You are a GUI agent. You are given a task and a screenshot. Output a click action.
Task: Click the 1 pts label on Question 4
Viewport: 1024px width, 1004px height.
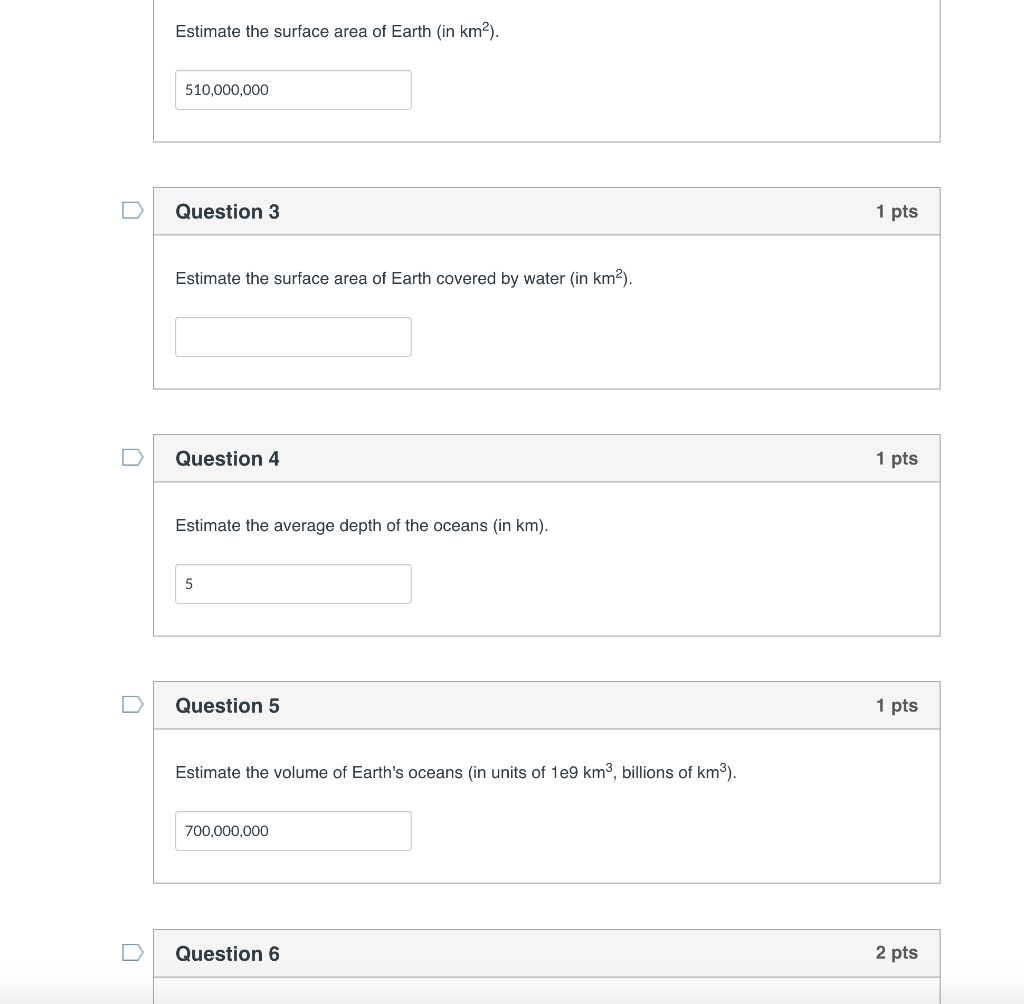coord(896,458)
